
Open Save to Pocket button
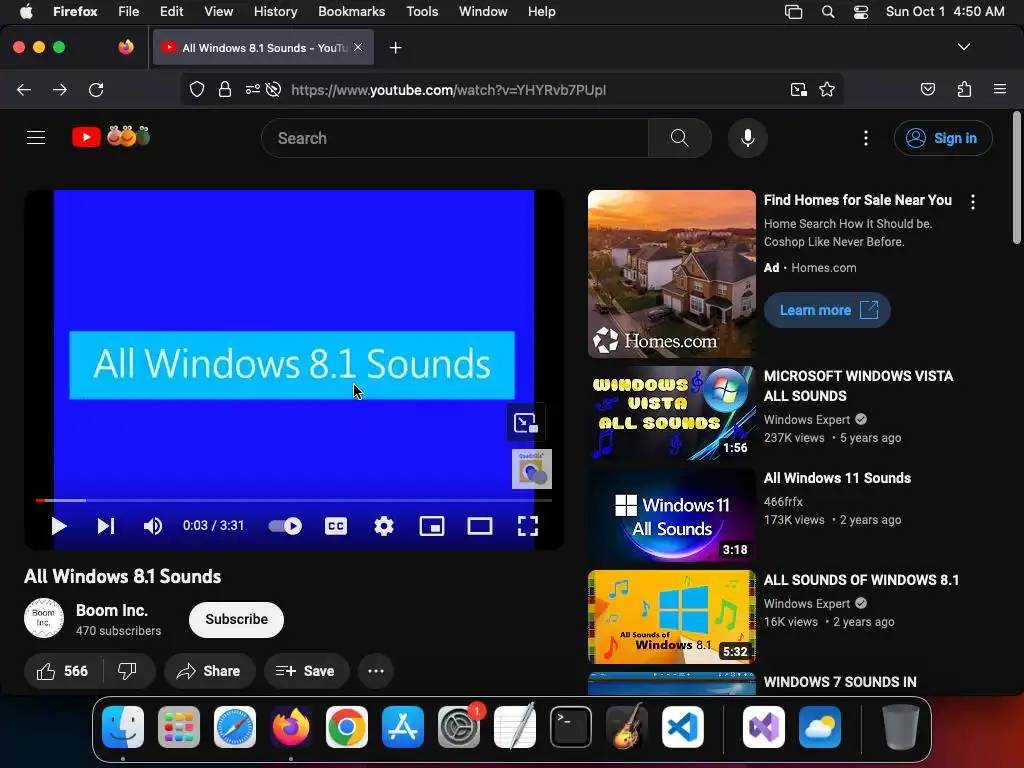click(x=928, y=89)
